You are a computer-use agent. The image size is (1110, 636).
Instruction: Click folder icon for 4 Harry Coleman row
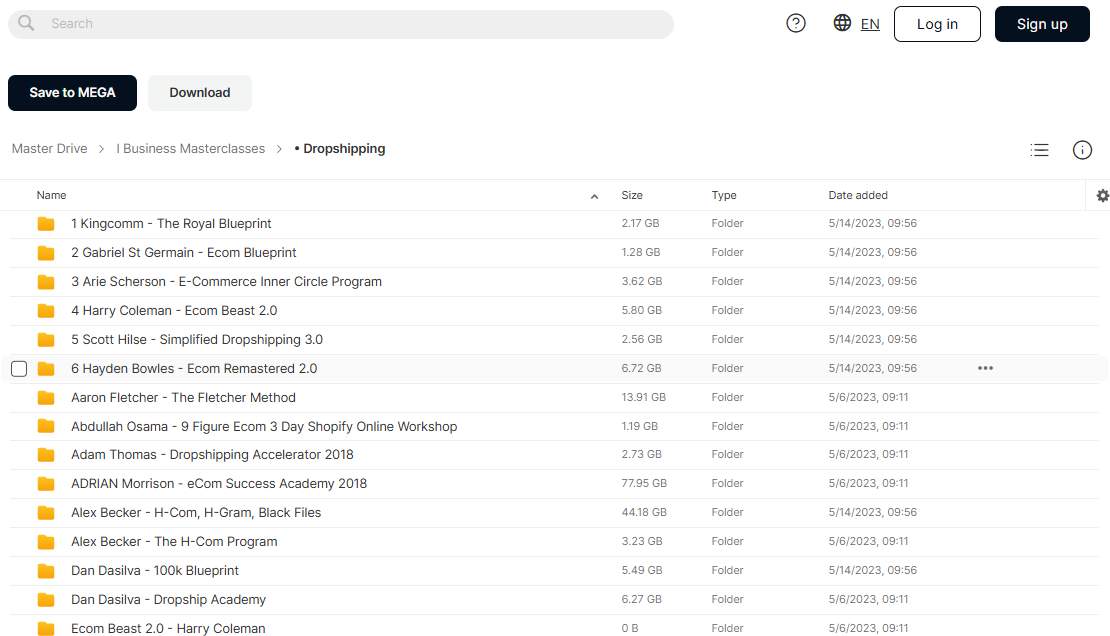pyautogui.click(x=46, y=311)
